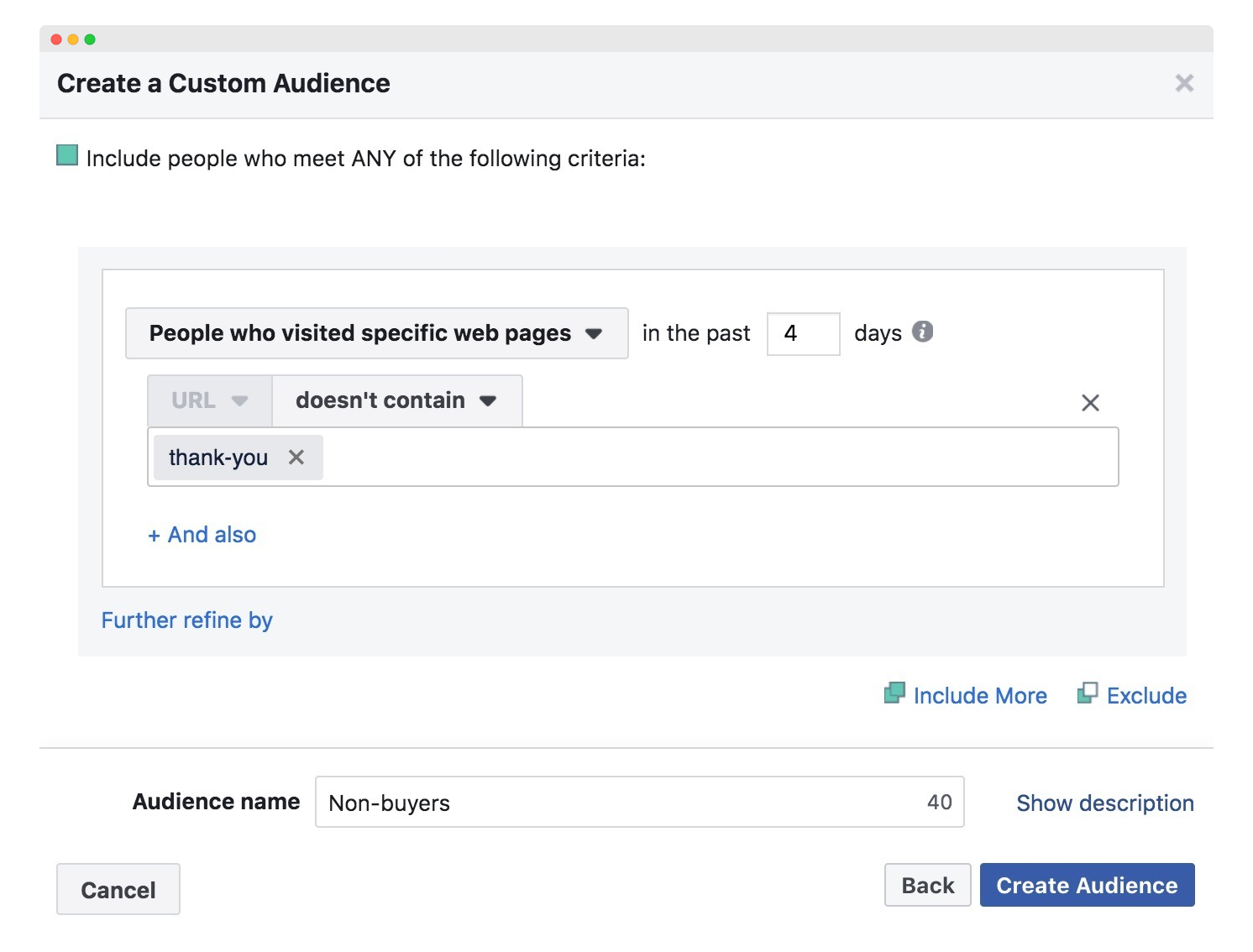The image size is (1253, 952).
Task: Click the Audience name field
Action: click(x=639, y=802)
